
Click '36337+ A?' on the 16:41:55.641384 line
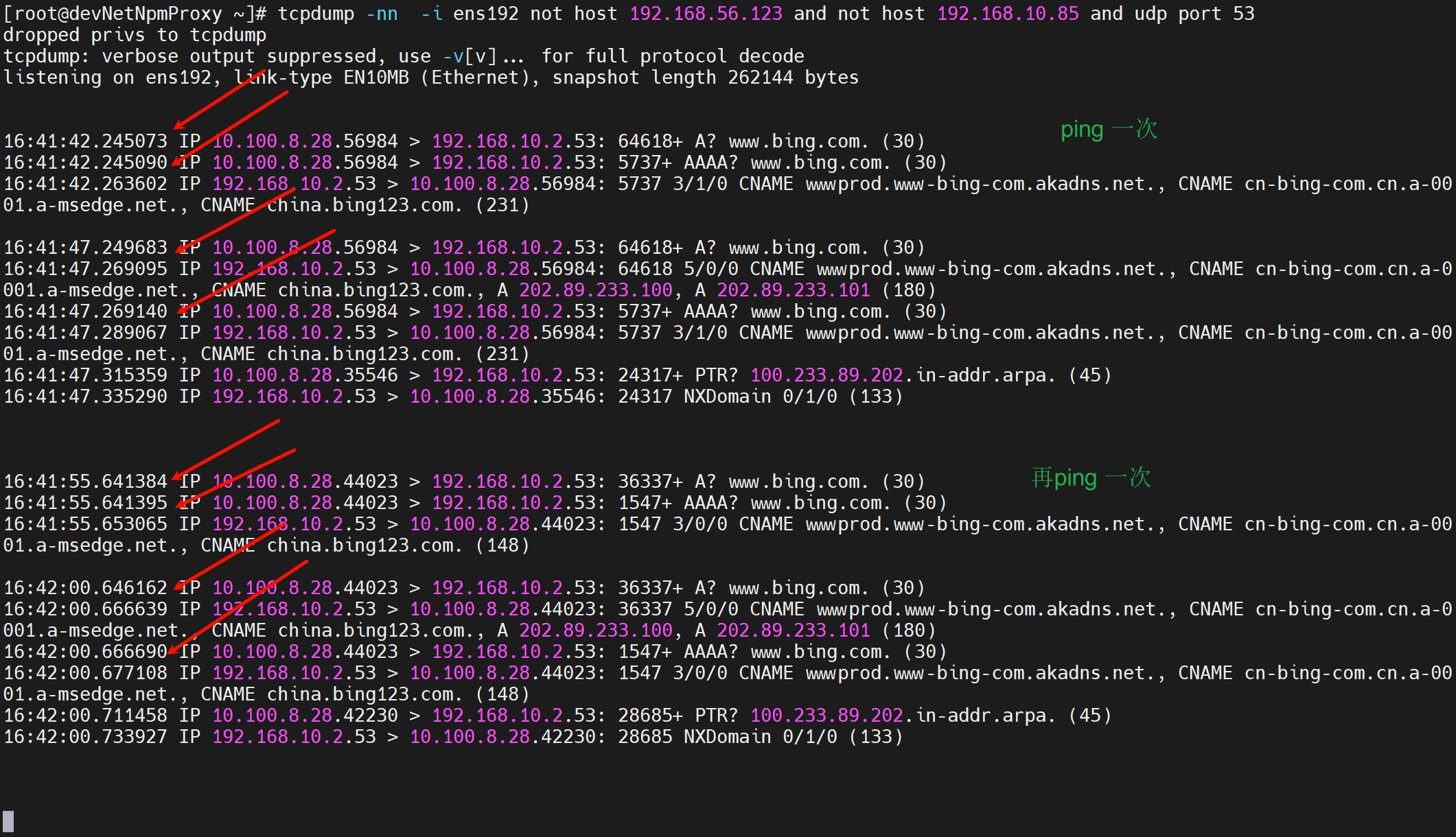[667, 482]
